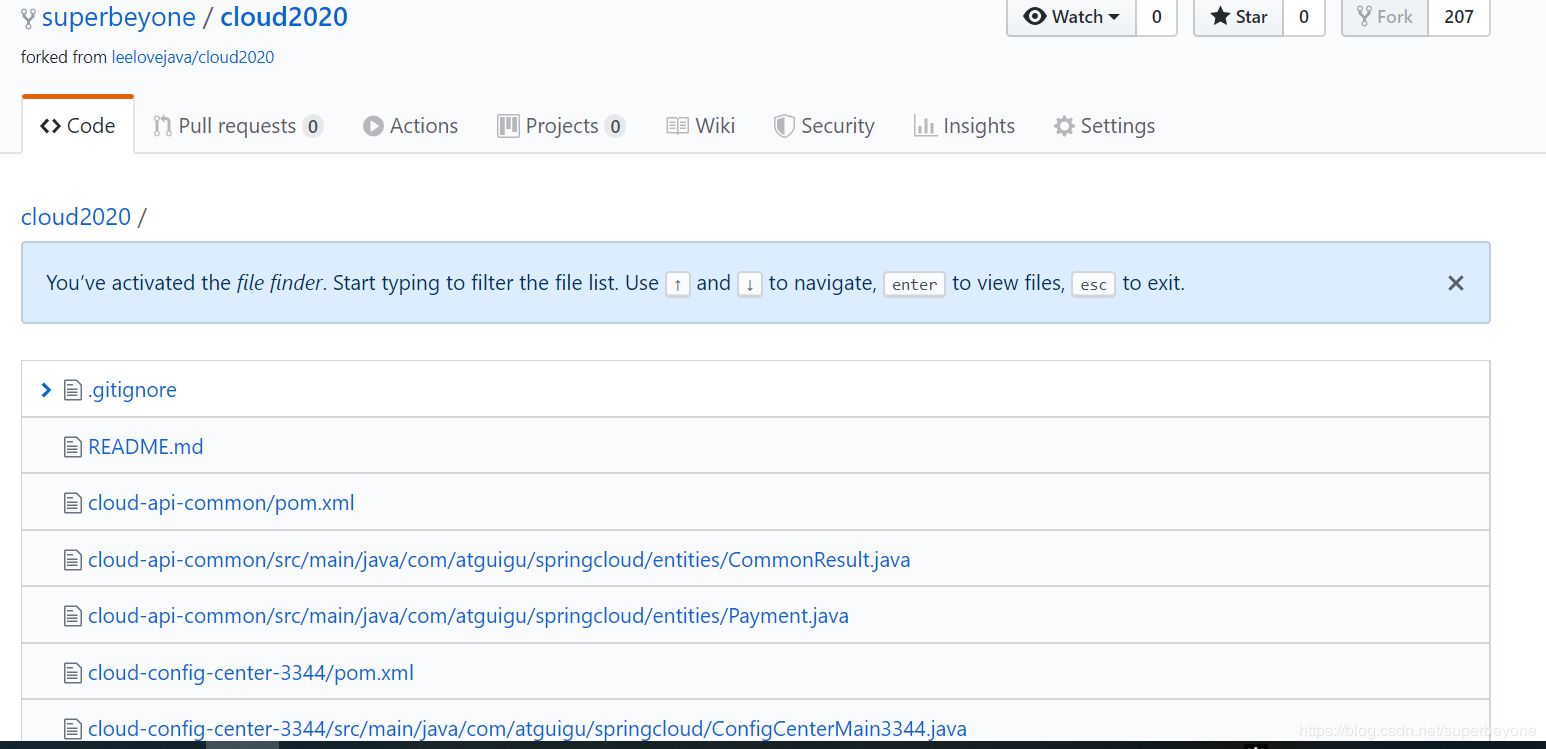
Task: Click the Projects board icon
Action: tap(508, 126)
